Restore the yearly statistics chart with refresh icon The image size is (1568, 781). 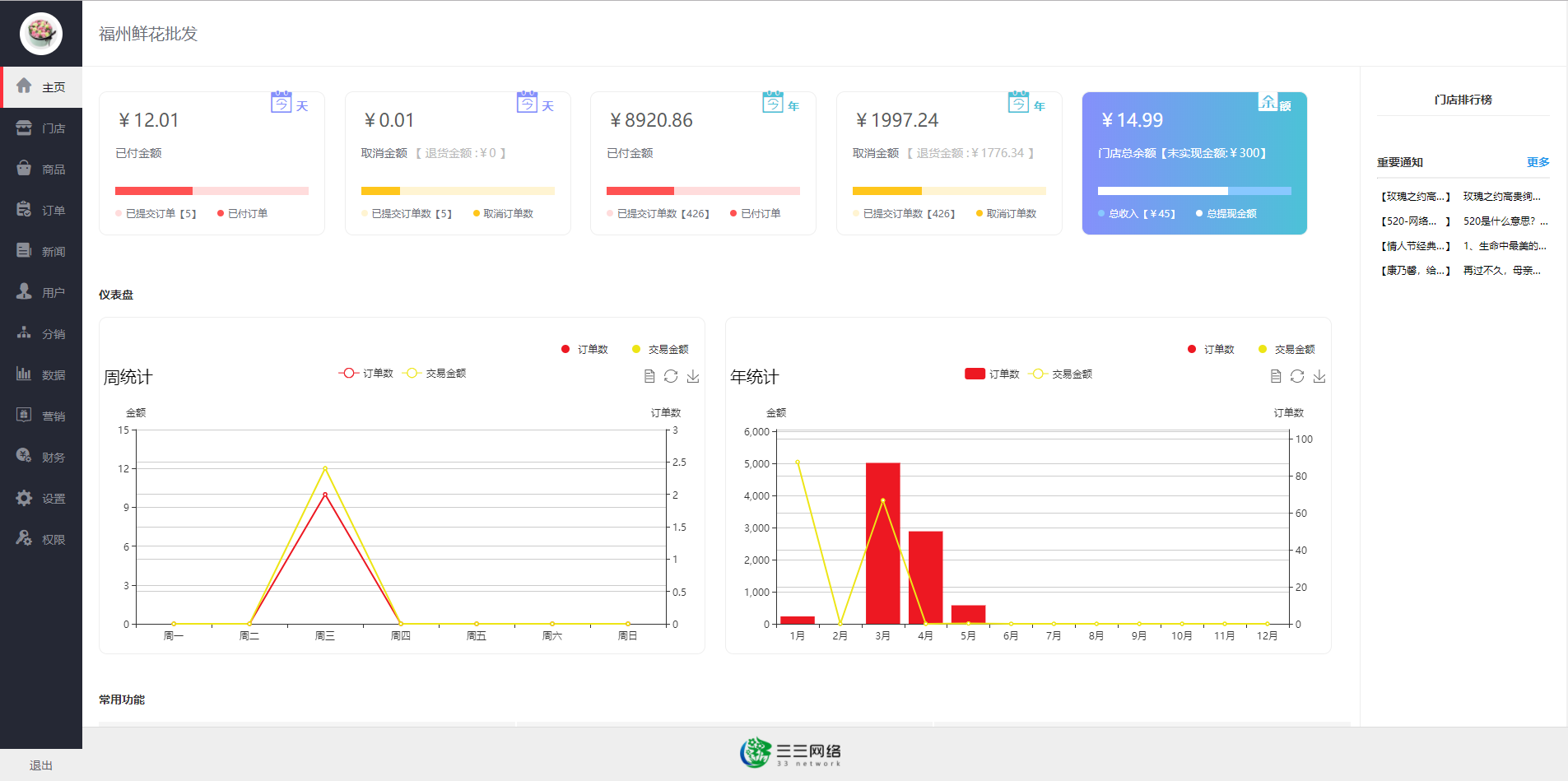coord(1297,376)
